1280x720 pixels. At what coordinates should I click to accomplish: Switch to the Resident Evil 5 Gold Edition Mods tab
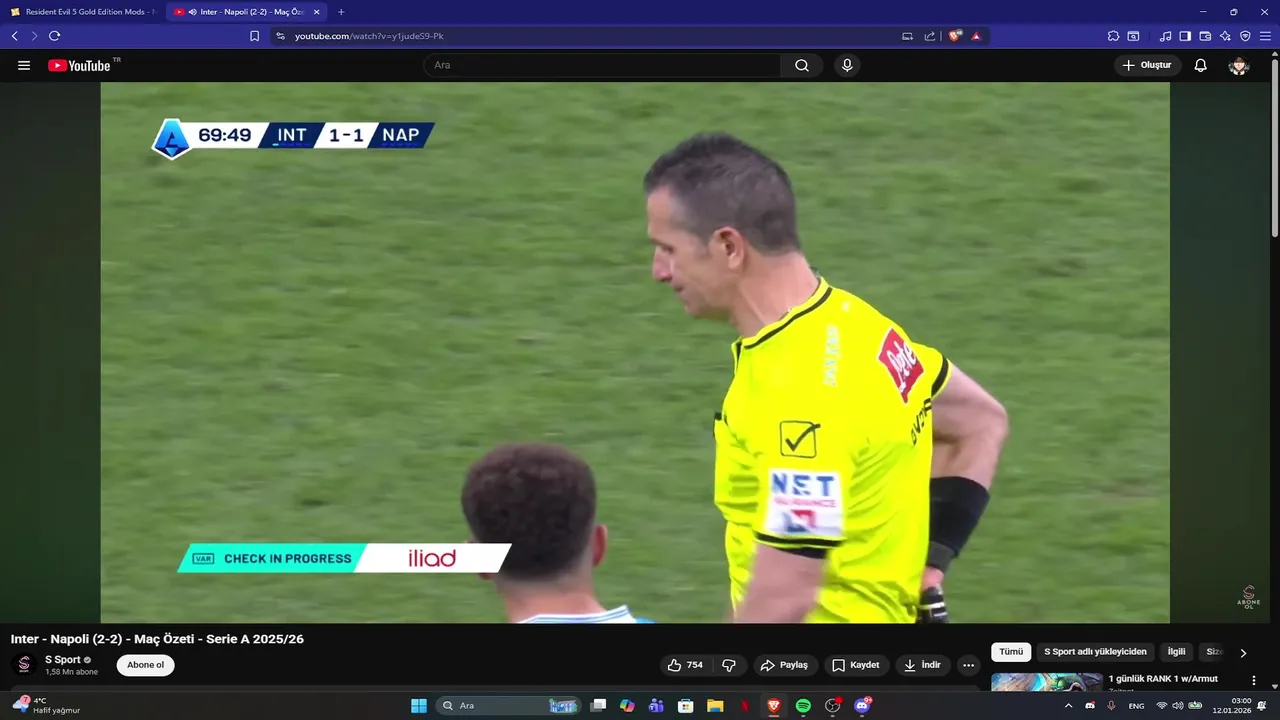(x=83, y=12)
